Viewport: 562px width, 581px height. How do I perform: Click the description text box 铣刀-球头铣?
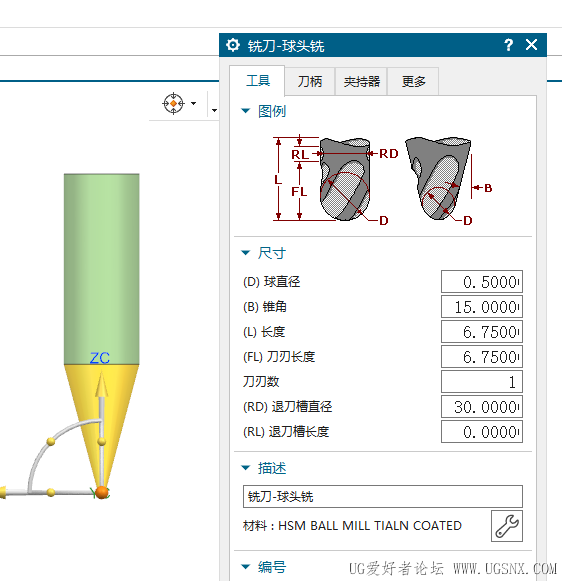(383, 496)
